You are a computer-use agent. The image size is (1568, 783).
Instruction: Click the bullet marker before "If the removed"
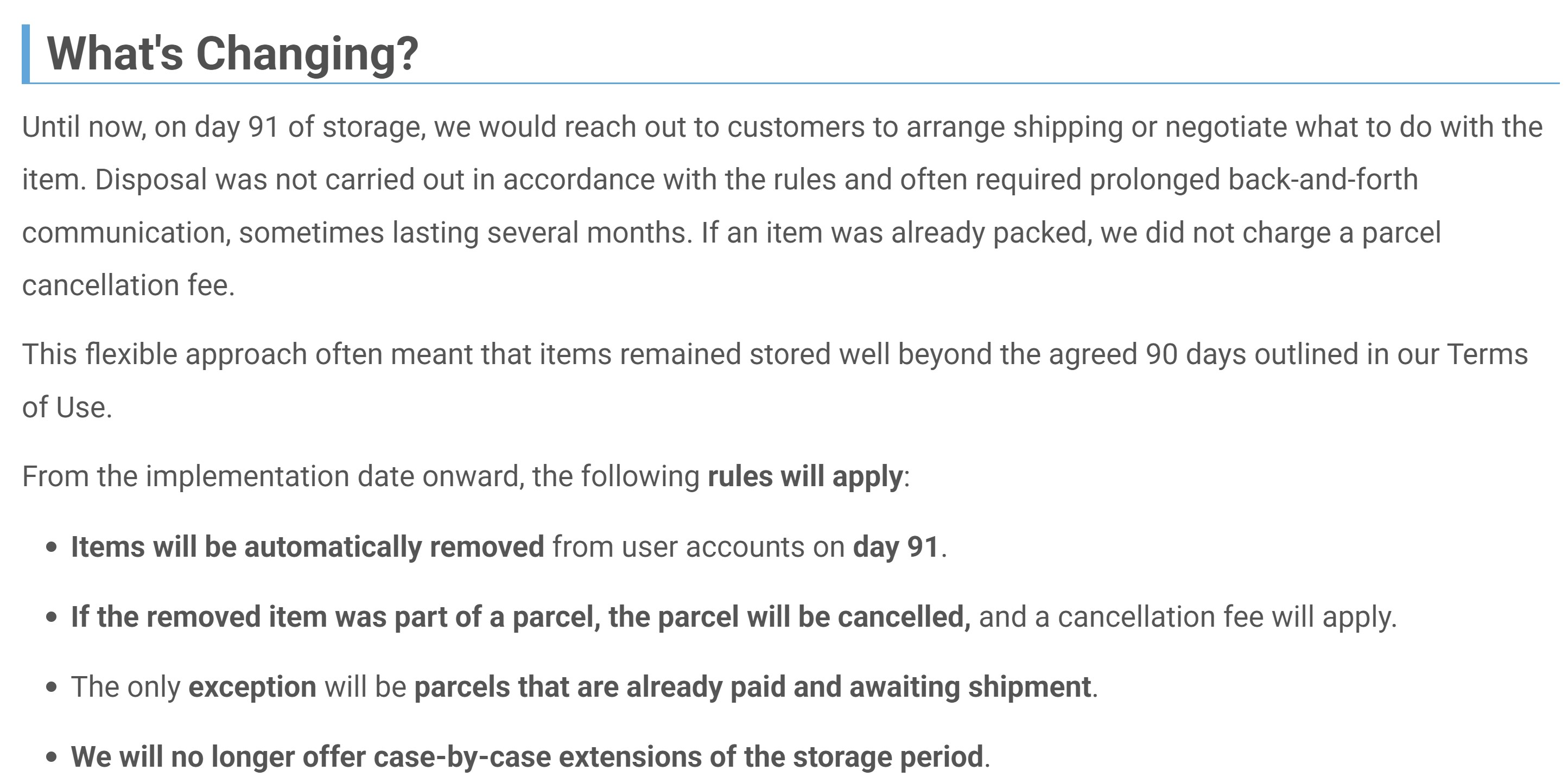coord(52,618)
